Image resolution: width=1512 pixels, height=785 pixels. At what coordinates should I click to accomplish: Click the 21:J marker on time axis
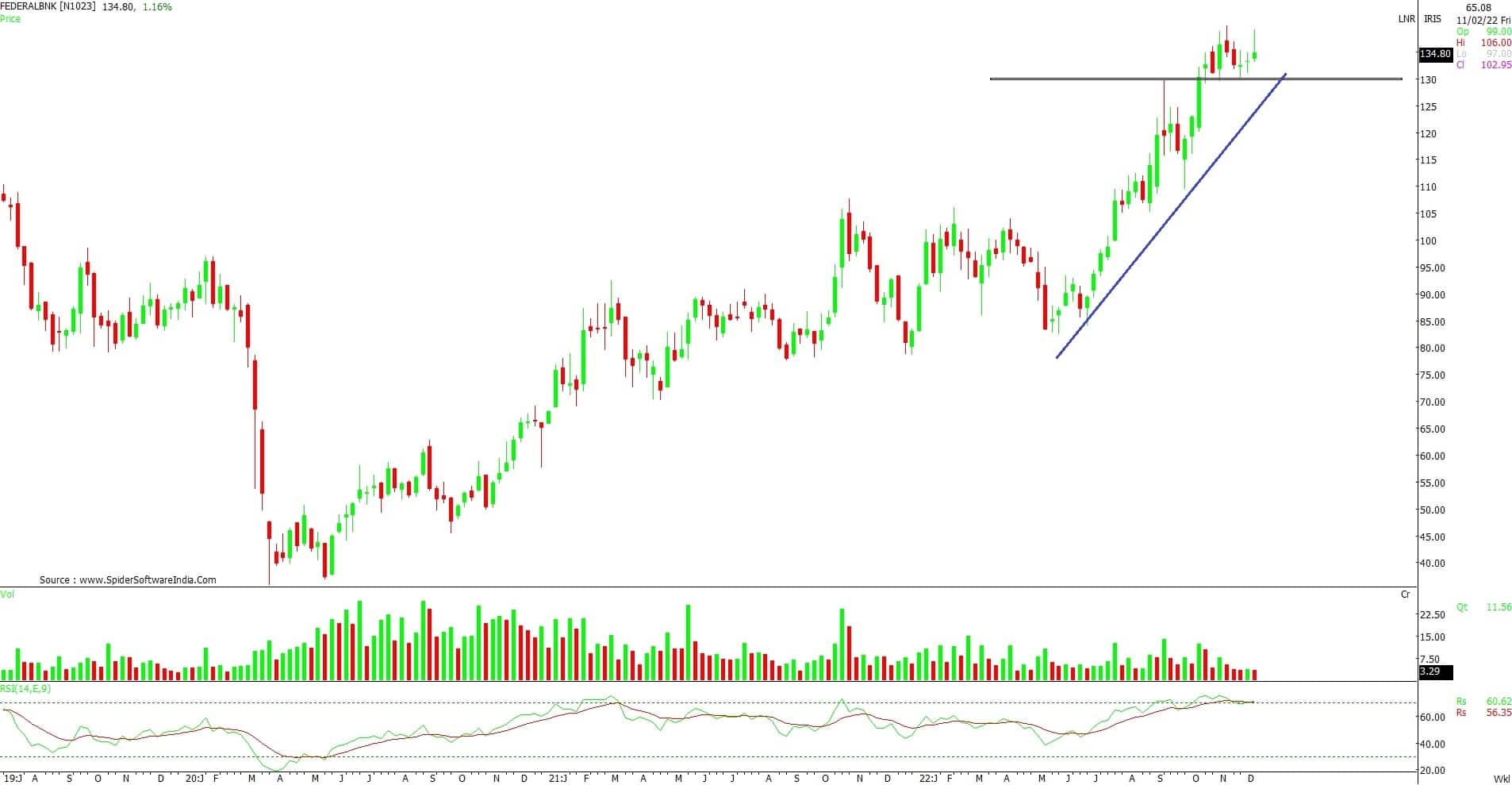pyautogui.click(x=558, y=778)
